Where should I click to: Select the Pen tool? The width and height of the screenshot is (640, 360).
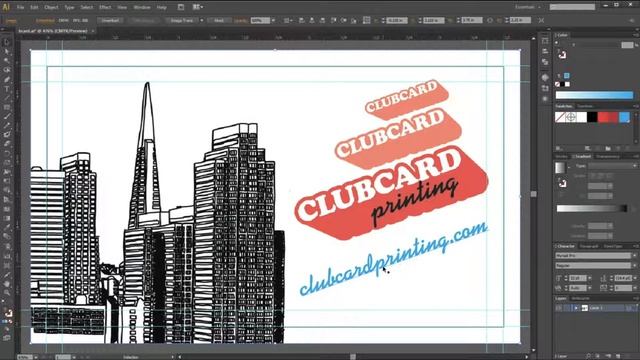tap(7, 80)
